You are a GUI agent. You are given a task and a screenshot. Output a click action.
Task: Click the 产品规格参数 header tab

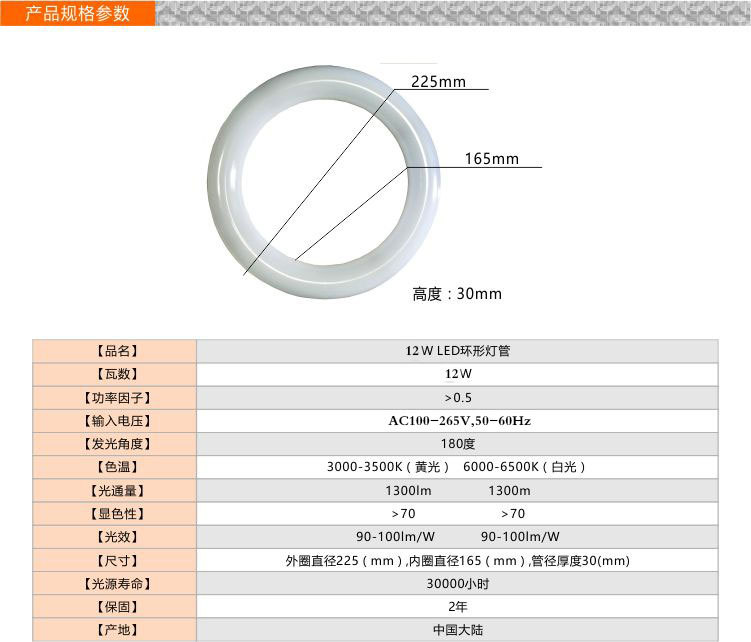tap(78, 13)
